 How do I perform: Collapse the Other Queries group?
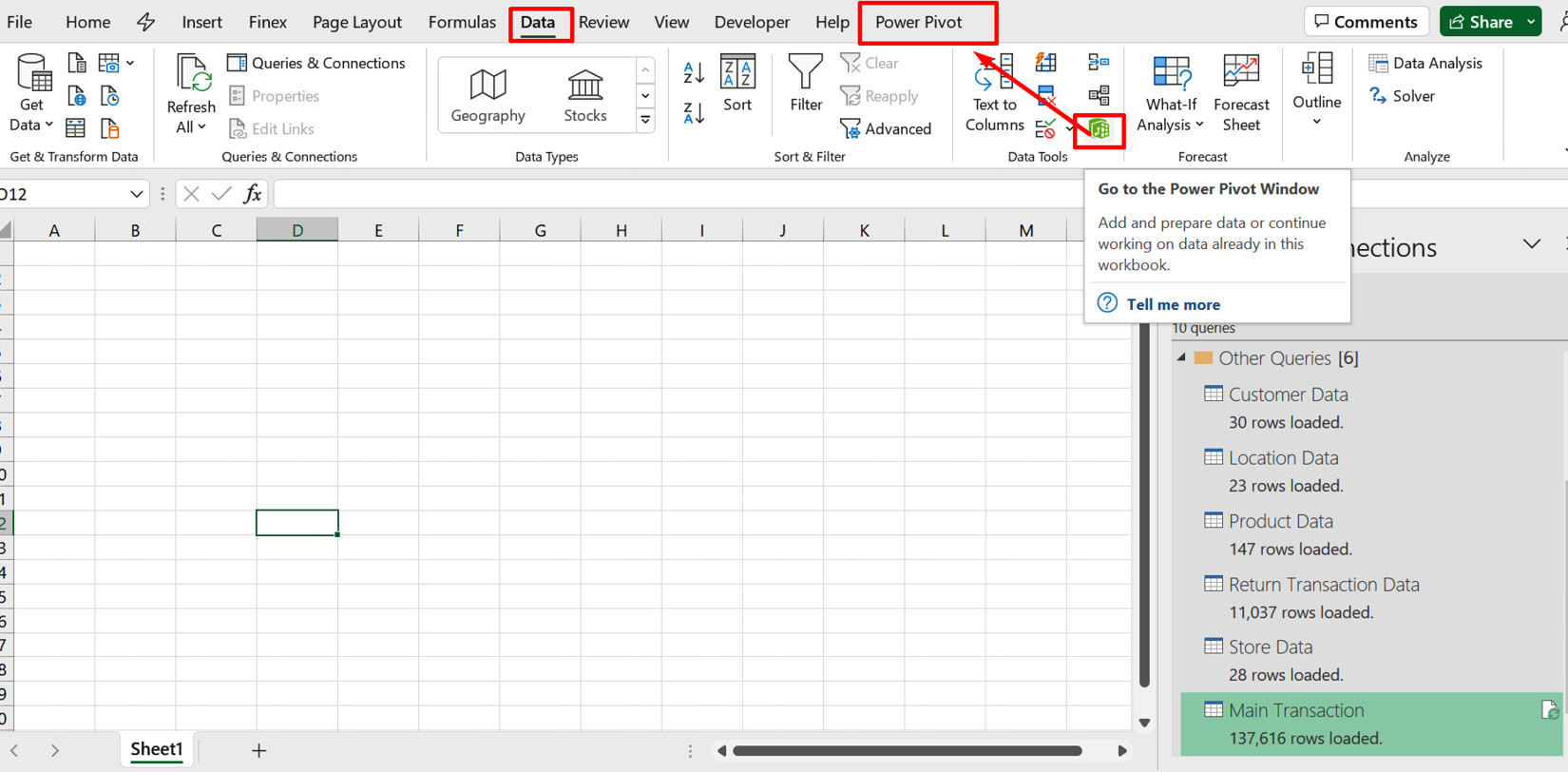tap(1182, 358)
